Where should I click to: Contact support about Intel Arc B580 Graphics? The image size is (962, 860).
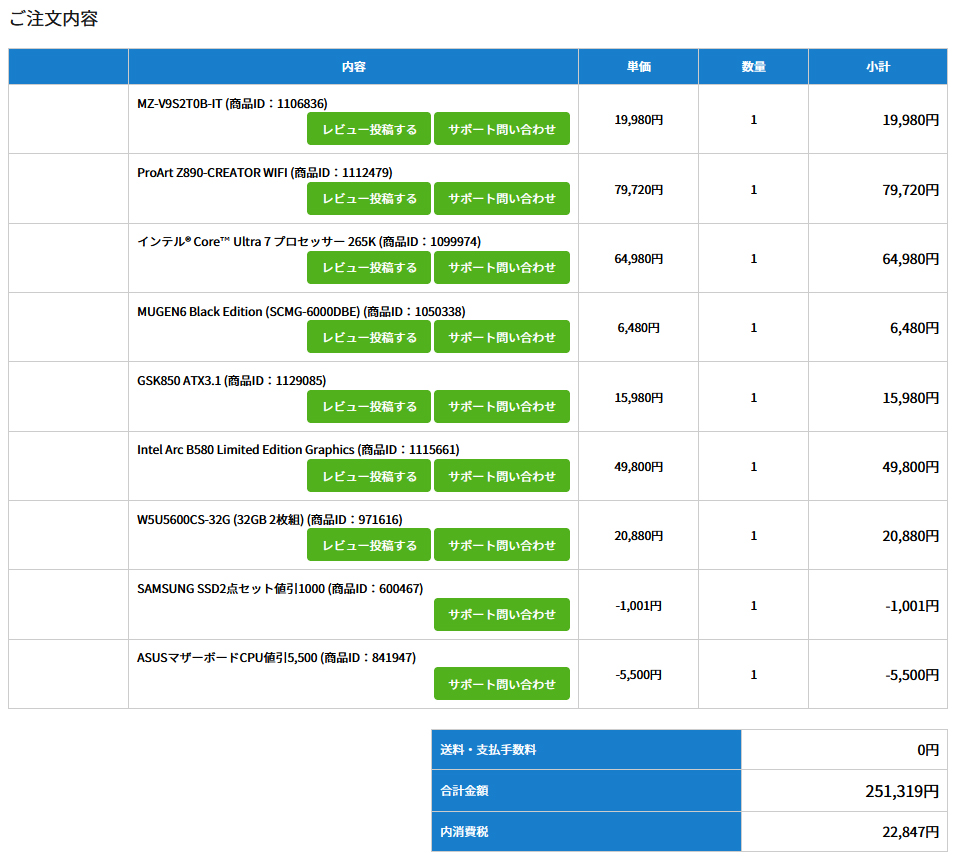point(501,476)
